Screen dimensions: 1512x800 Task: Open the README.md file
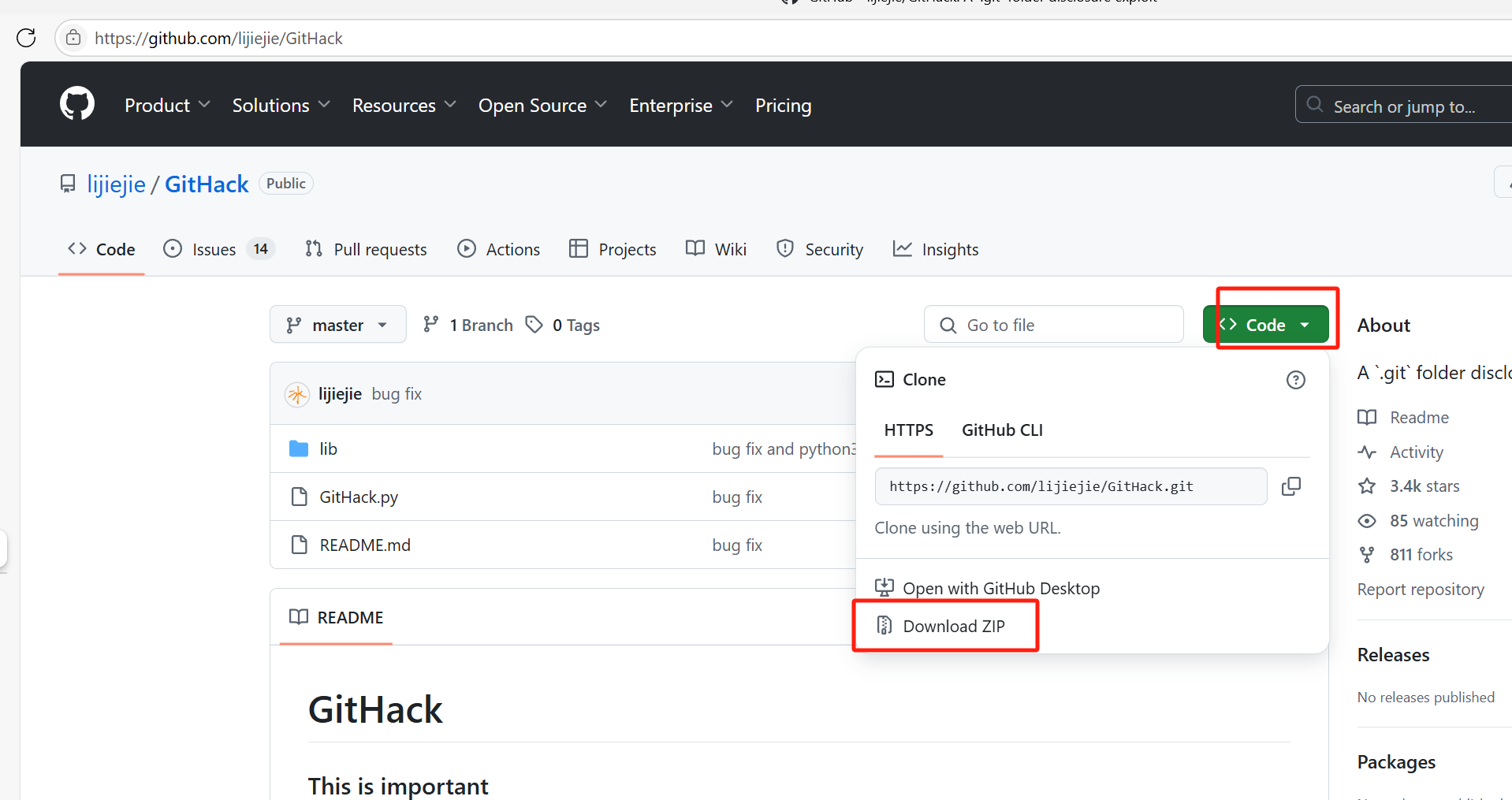coord(365,545)
